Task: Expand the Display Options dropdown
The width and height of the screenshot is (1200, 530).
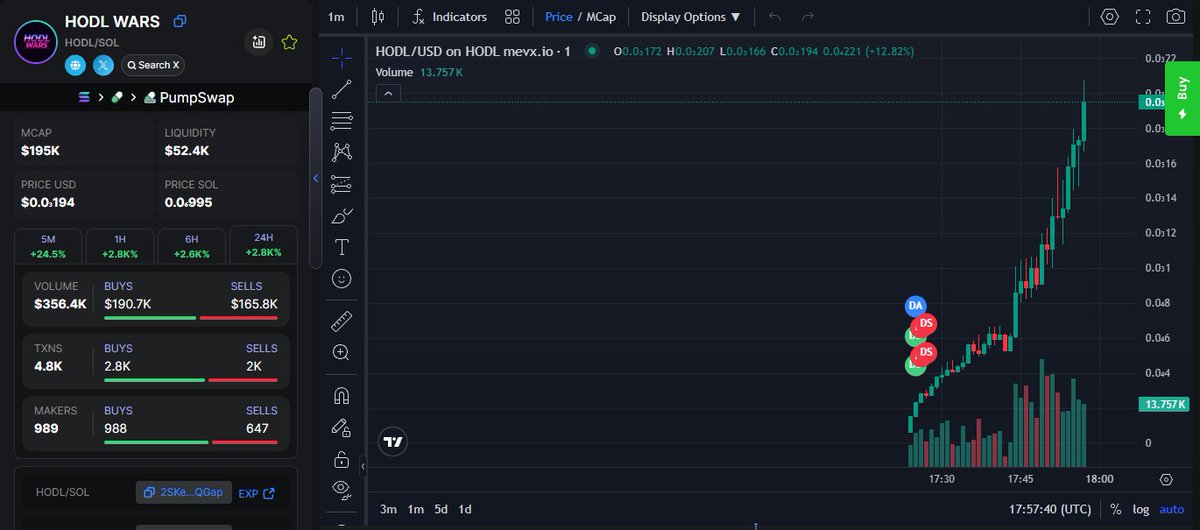Action: pos(691,17)
